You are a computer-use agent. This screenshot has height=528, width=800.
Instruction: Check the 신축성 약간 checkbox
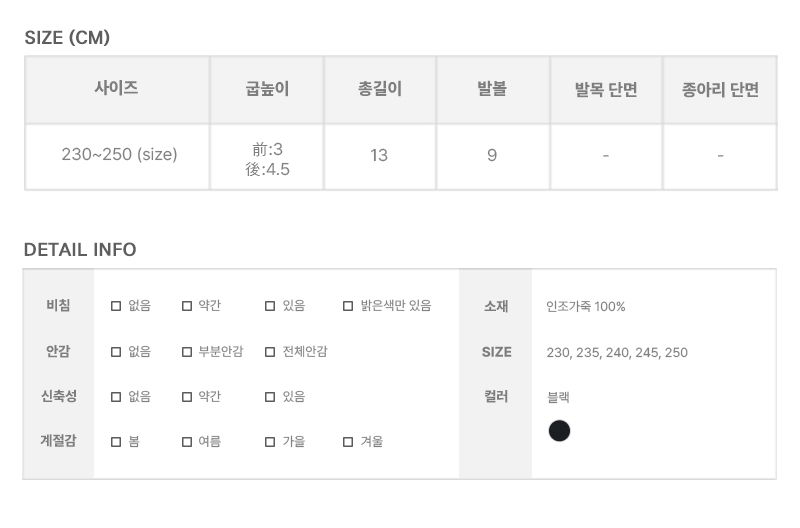[x=187, y=396]
